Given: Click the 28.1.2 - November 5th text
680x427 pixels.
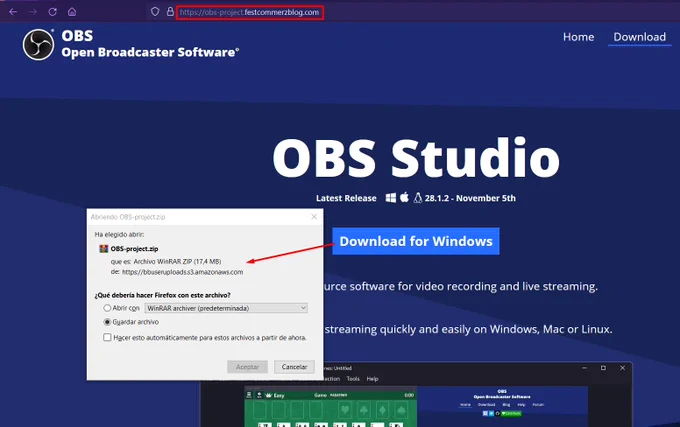Looking at the screenshot, I should 470,198.
